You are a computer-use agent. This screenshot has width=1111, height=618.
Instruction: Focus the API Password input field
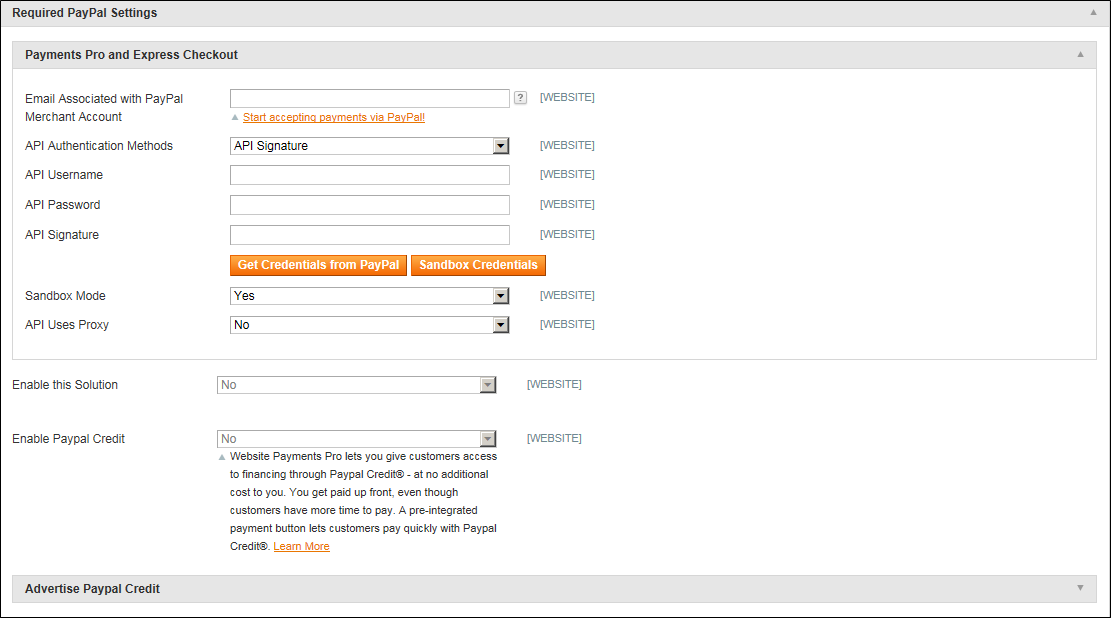369,205
